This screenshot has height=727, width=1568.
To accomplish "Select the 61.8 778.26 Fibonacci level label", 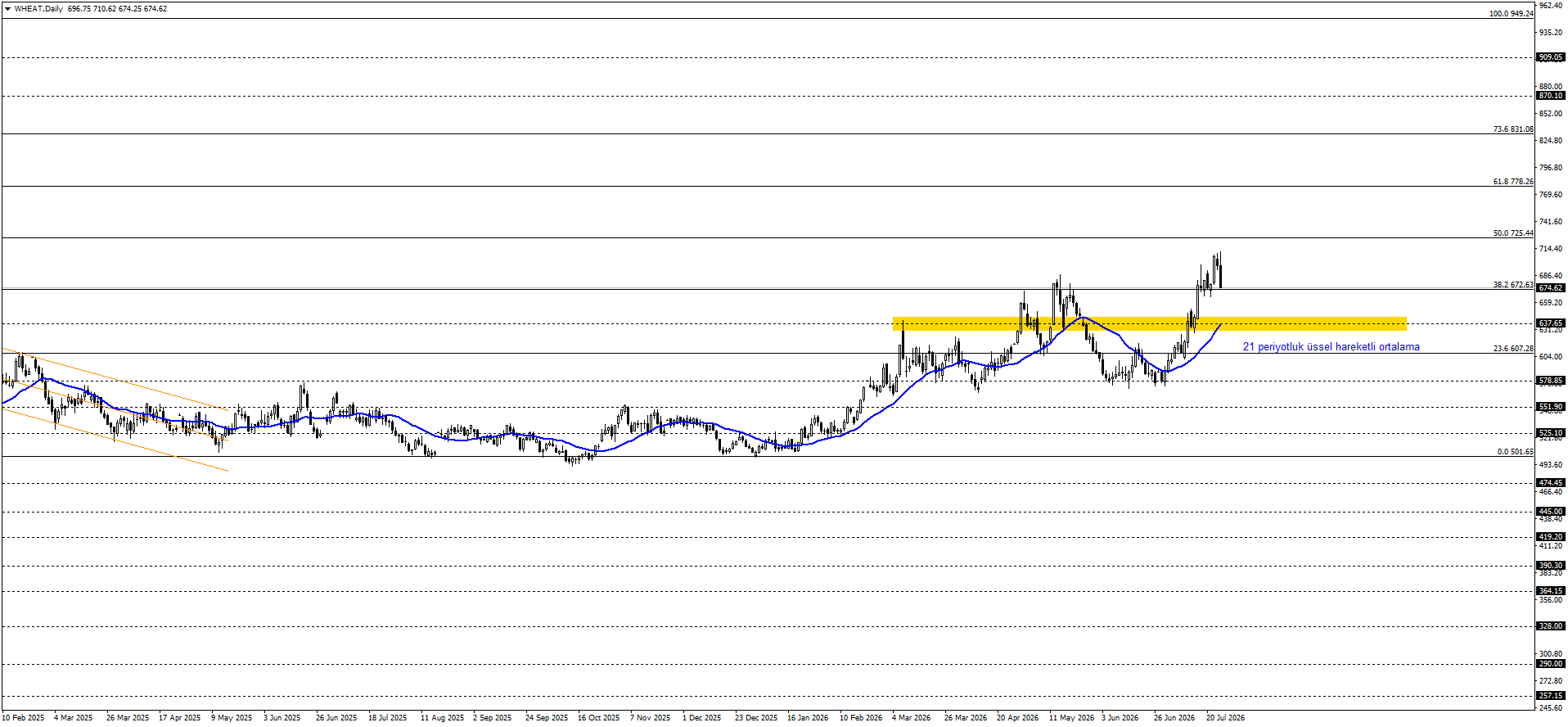I will tap(1513, 182).
